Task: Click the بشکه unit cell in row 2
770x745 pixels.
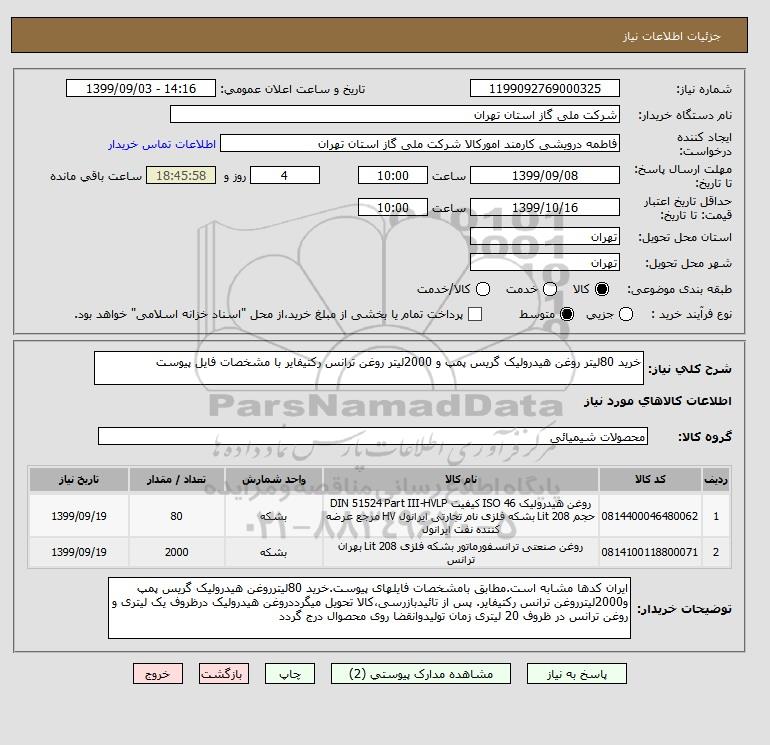Action: click(x=274, y=552)
